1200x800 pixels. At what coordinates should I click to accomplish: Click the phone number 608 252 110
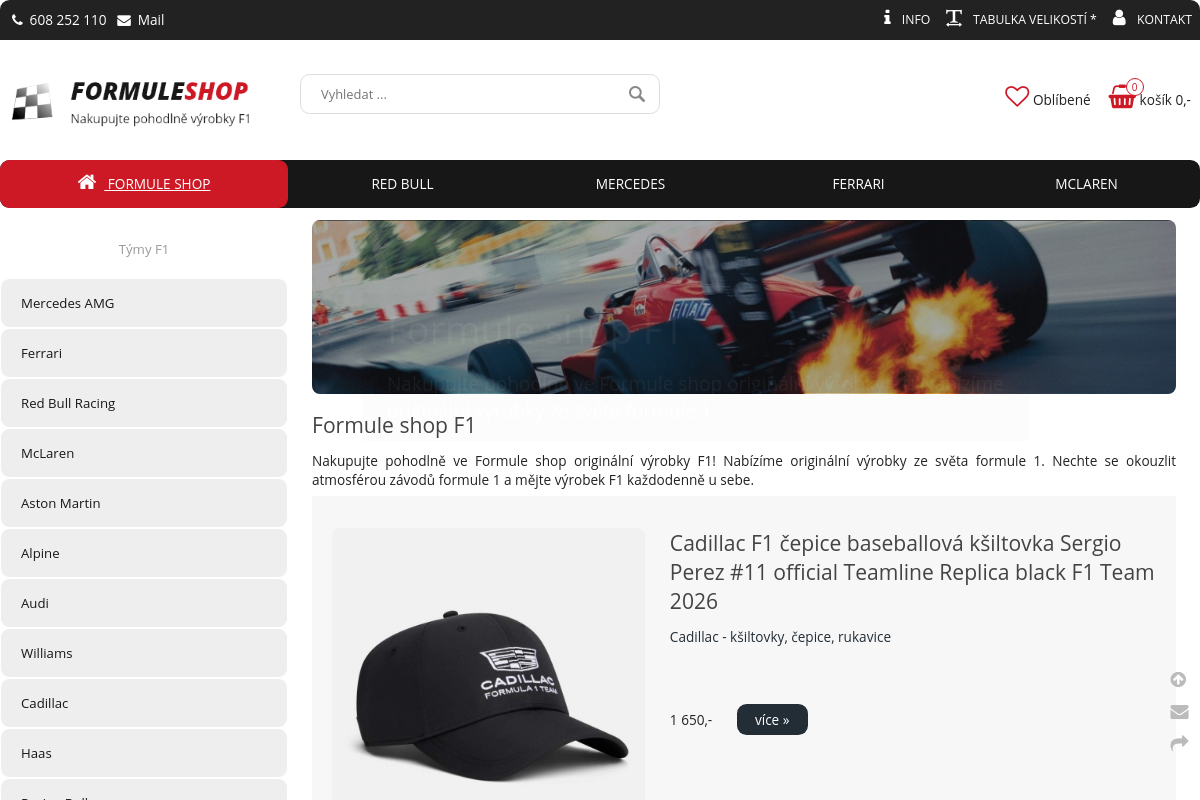coord(68,20)
